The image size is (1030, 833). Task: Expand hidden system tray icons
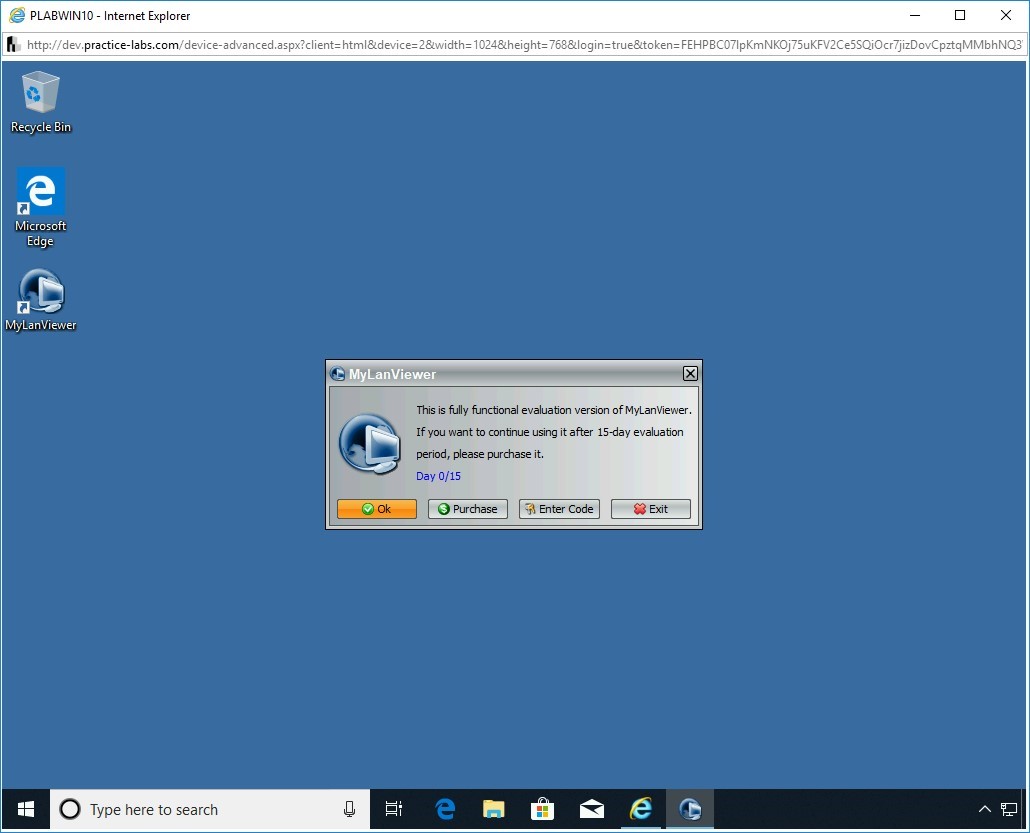(984, 809)
